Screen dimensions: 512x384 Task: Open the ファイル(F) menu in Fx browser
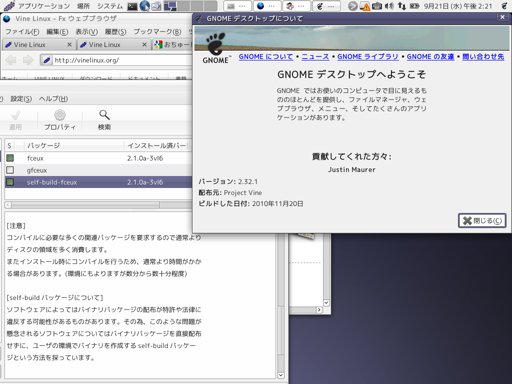tap(22, 32)
